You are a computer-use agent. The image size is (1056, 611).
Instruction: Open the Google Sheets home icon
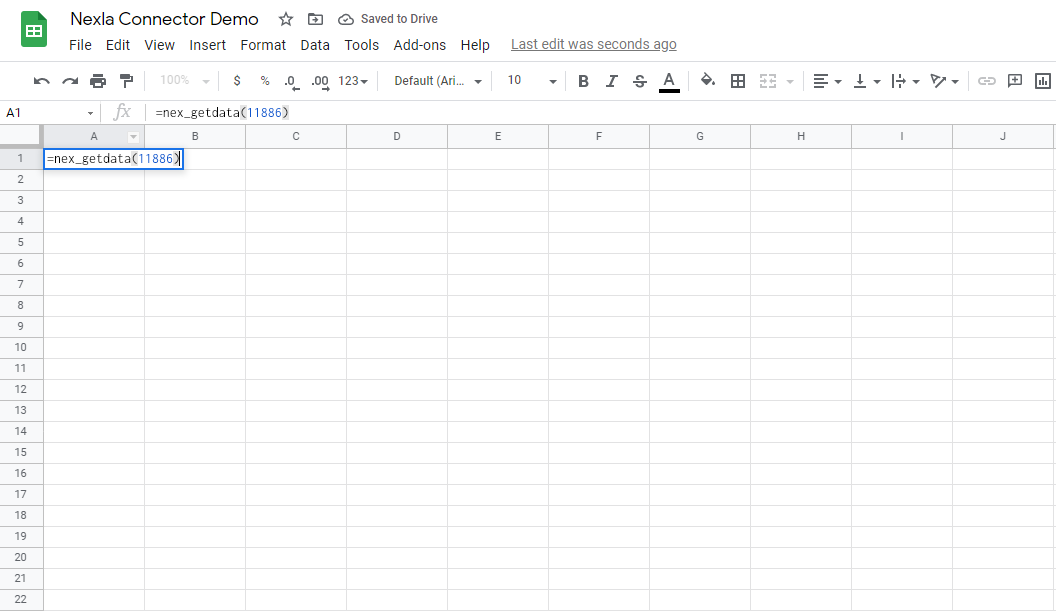[34, 30]
